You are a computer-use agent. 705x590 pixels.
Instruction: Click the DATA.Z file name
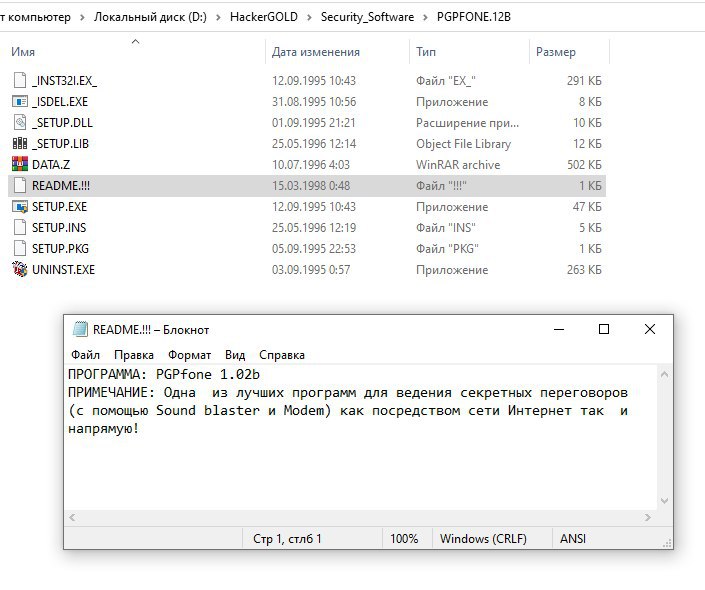pyautogui.click(x=51, y=165)
